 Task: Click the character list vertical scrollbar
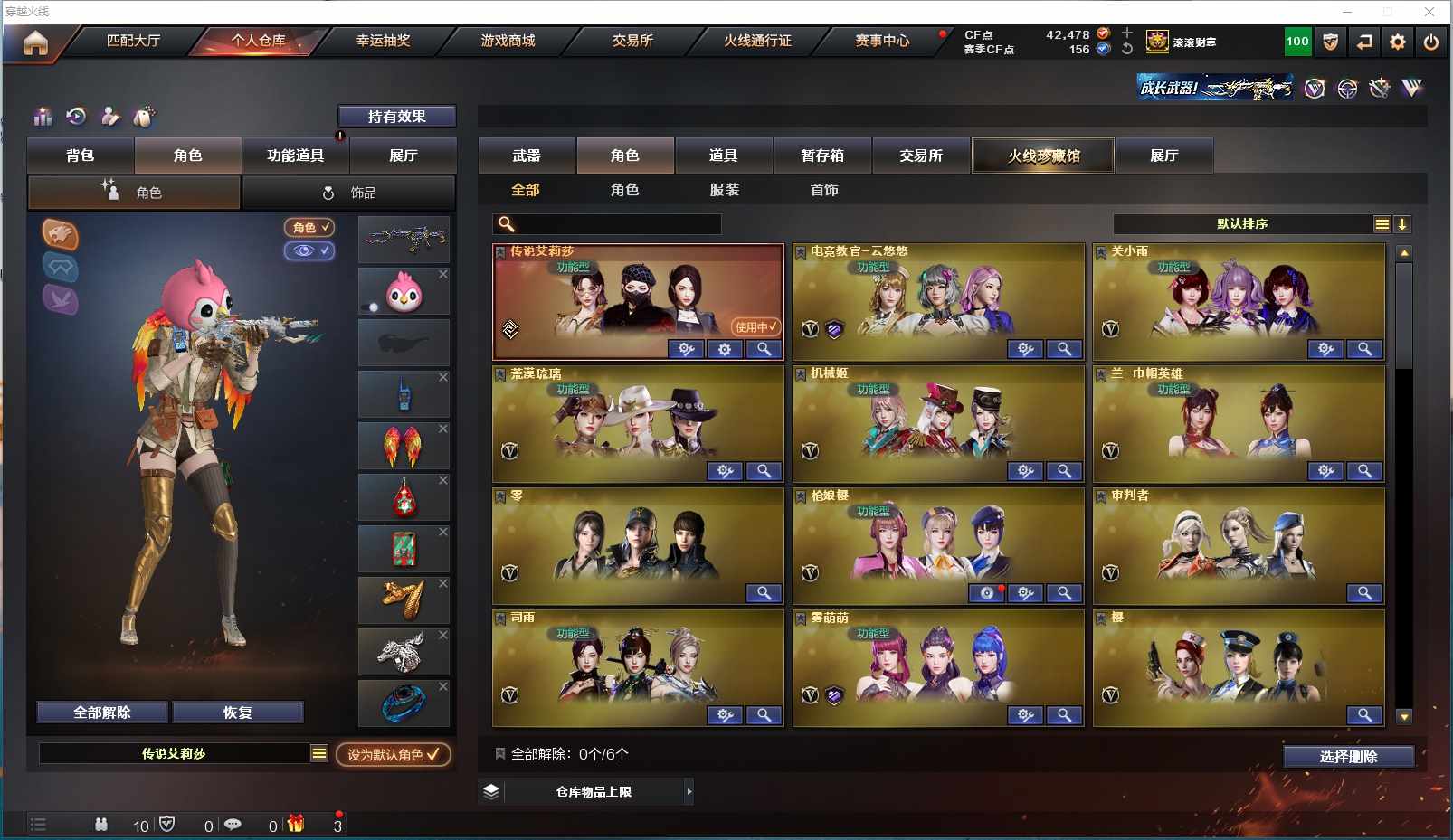pyautogui.click(x=1404, y=485)
